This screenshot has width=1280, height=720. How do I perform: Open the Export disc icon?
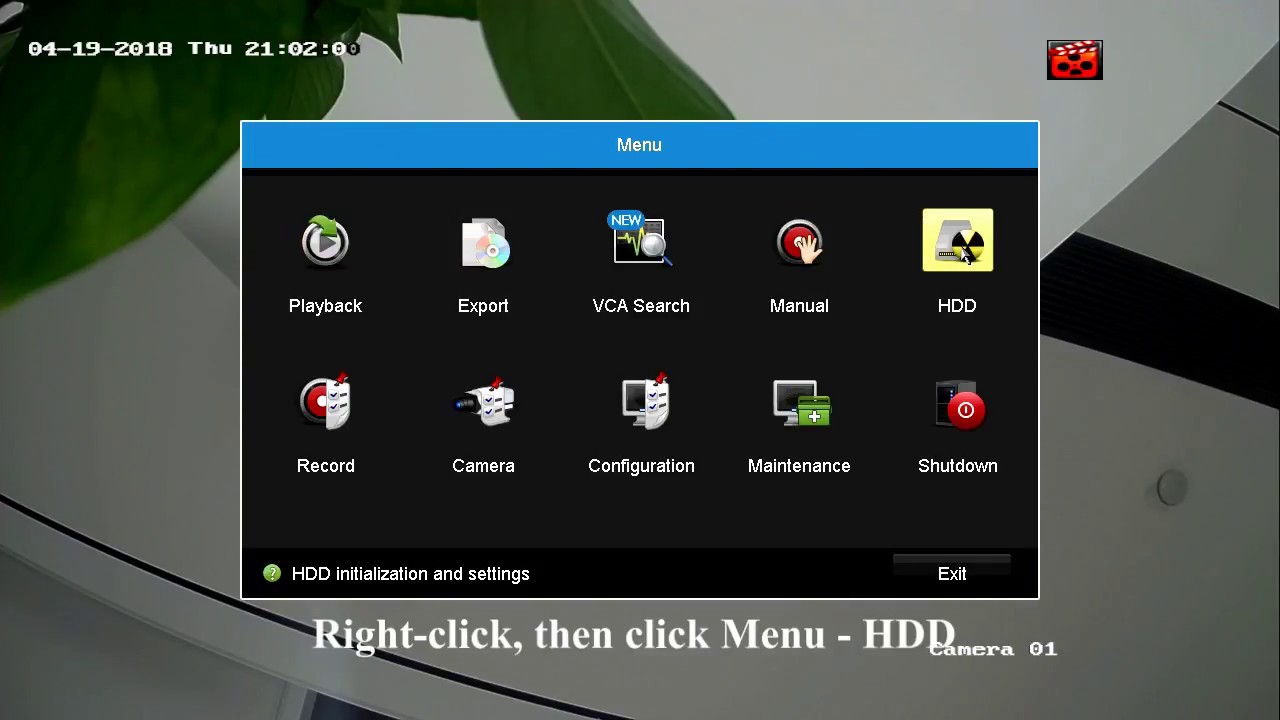(x=484, y=242)
